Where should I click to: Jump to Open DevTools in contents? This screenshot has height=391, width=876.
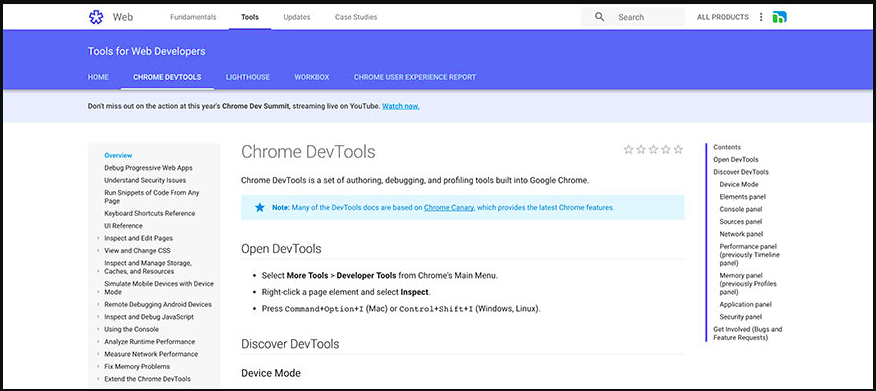point(736,160)
